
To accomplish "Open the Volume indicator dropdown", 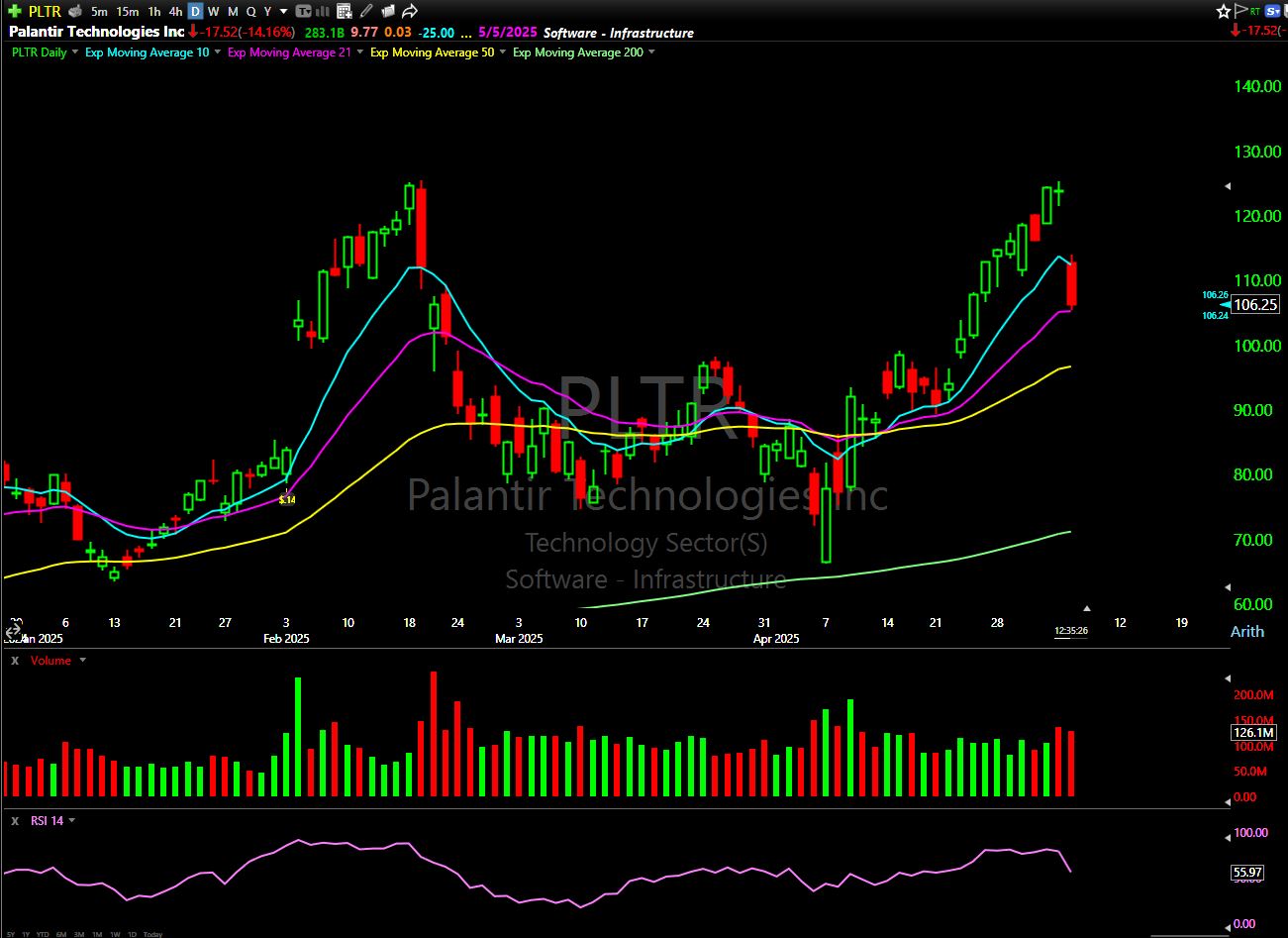I will [82, 660].
